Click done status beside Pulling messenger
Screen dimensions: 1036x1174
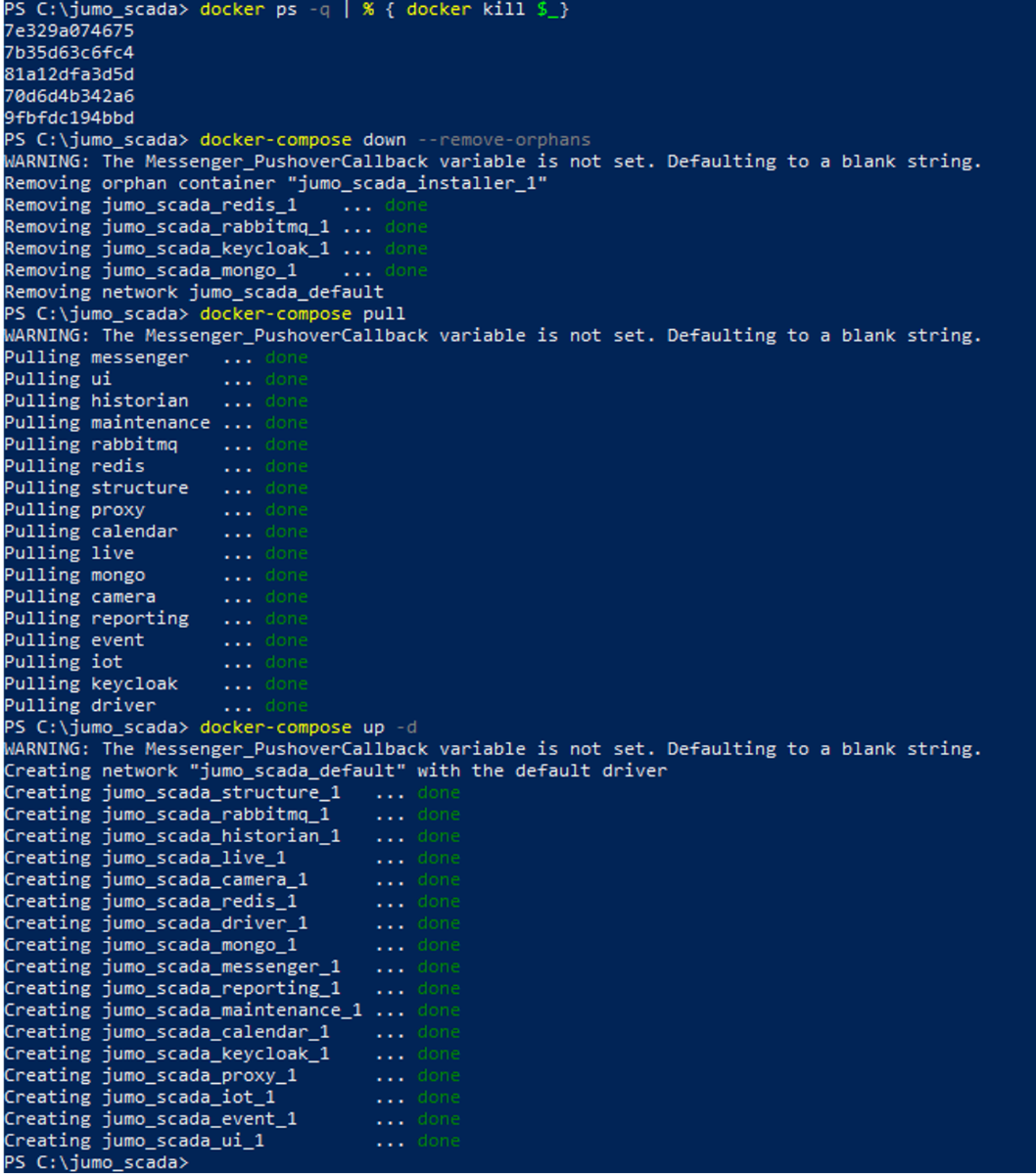[286, 357]
